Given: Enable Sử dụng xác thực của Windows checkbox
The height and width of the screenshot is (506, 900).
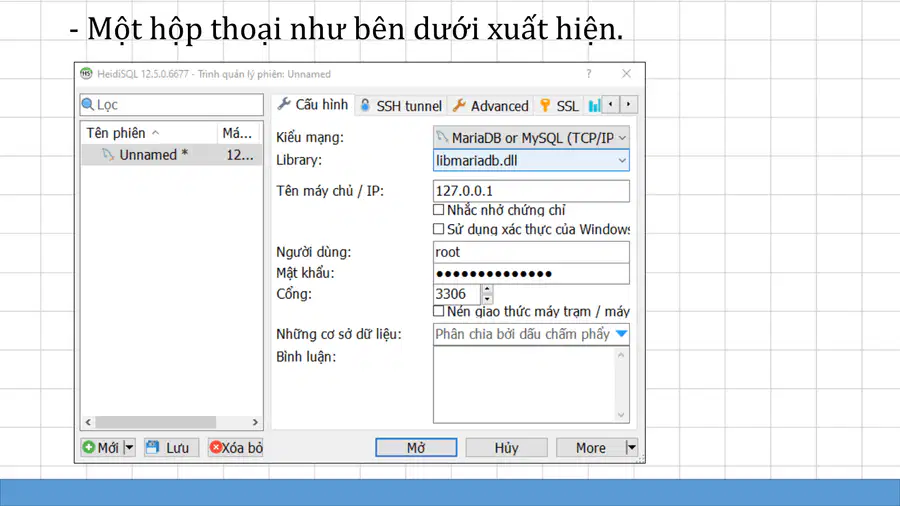Looking at the screenshot, I should (439, 229).
